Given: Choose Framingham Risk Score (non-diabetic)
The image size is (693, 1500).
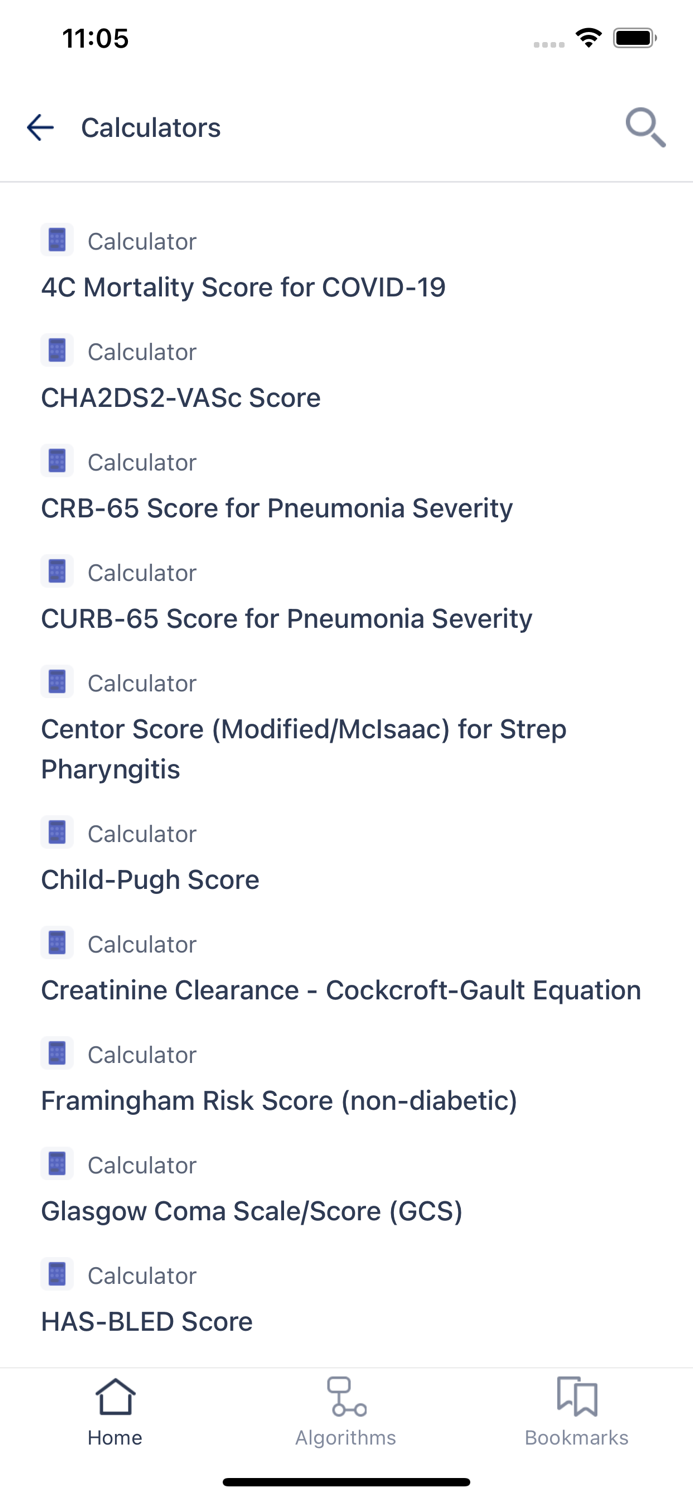Looking at the screenshot, I should coord(279,1101).
